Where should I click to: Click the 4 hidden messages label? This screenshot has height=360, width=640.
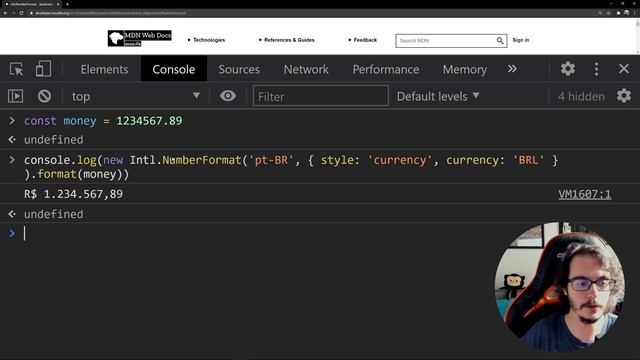(581, 96)
